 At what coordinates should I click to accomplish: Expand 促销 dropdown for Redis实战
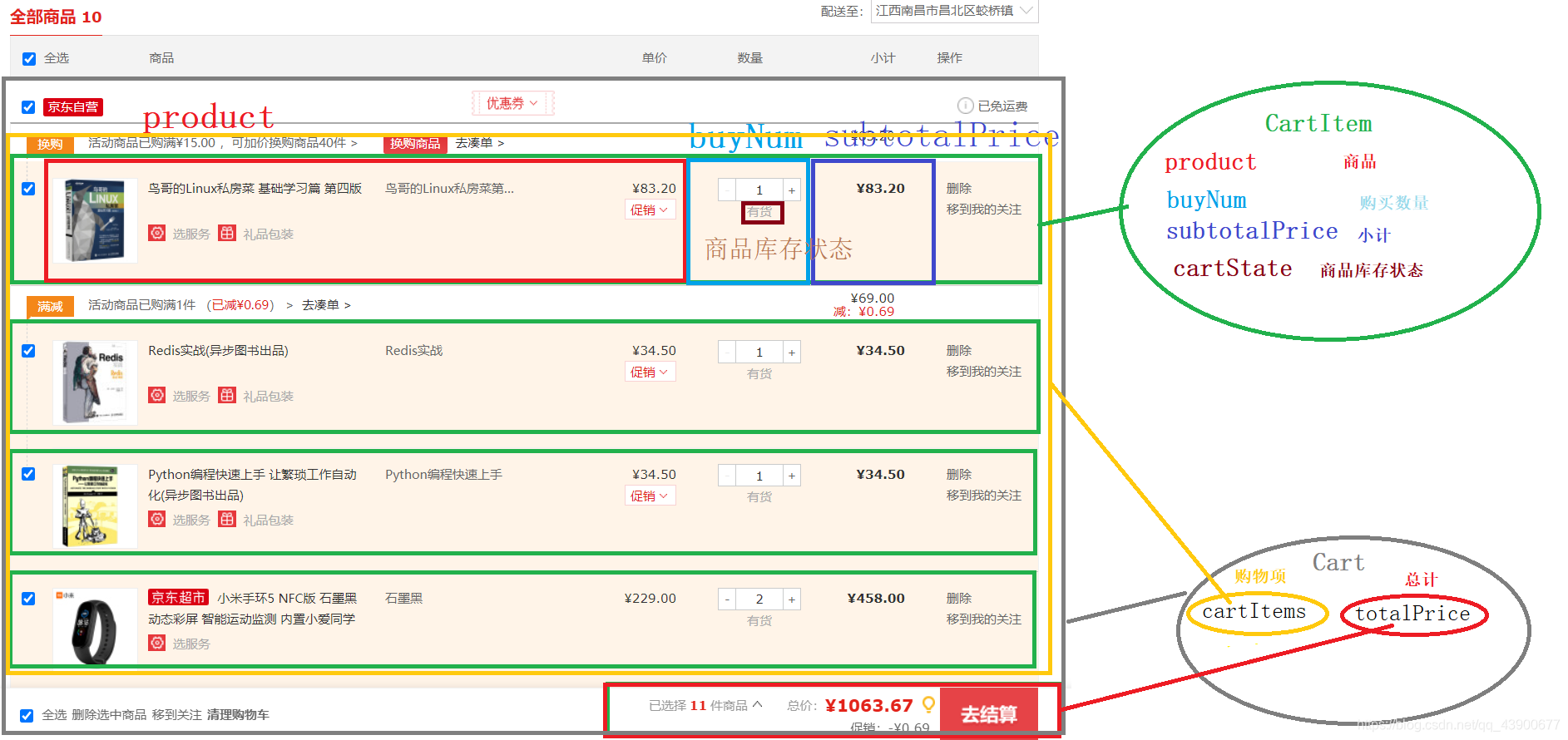(x=650, y=372)
